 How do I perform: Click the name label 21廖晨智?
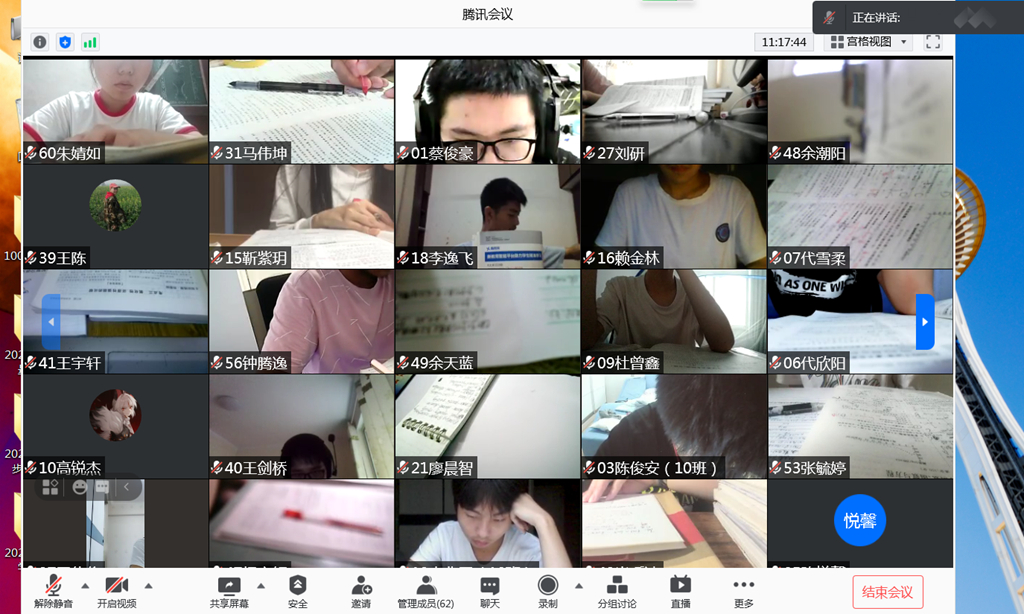442,468
